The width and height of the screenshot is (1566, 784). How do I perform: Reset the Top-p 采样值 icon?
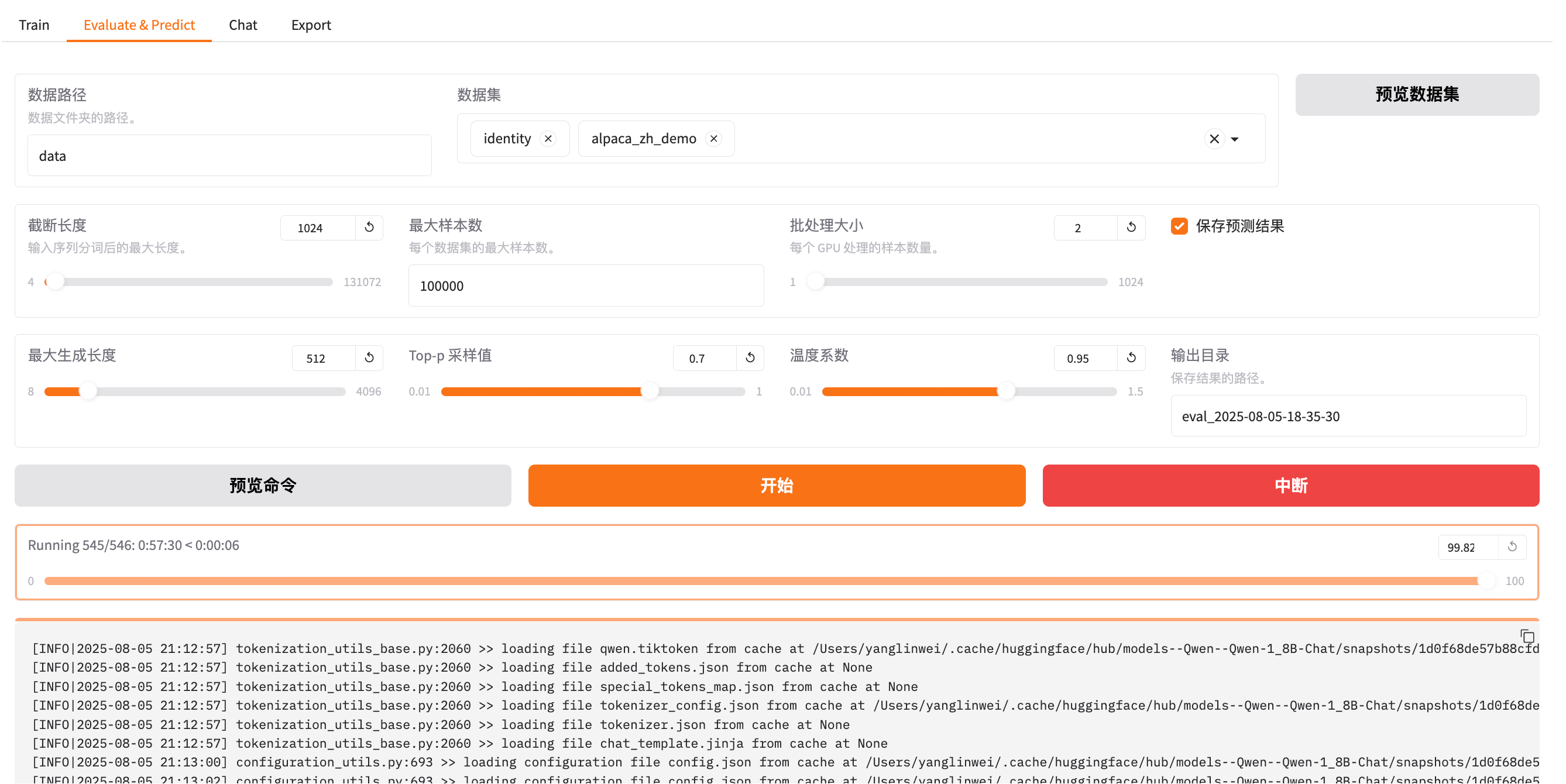(x=750, y=358)
